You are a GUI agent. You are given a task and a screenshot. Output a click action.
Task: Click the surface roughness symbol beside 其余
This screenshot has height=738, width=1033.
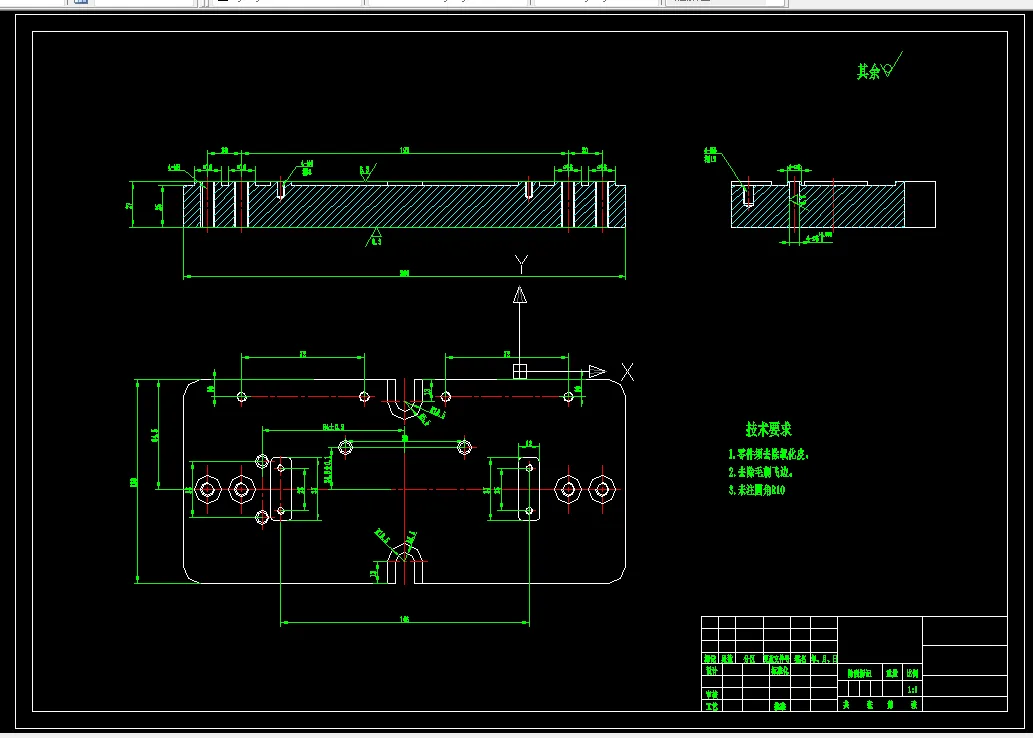pos(892,65)
